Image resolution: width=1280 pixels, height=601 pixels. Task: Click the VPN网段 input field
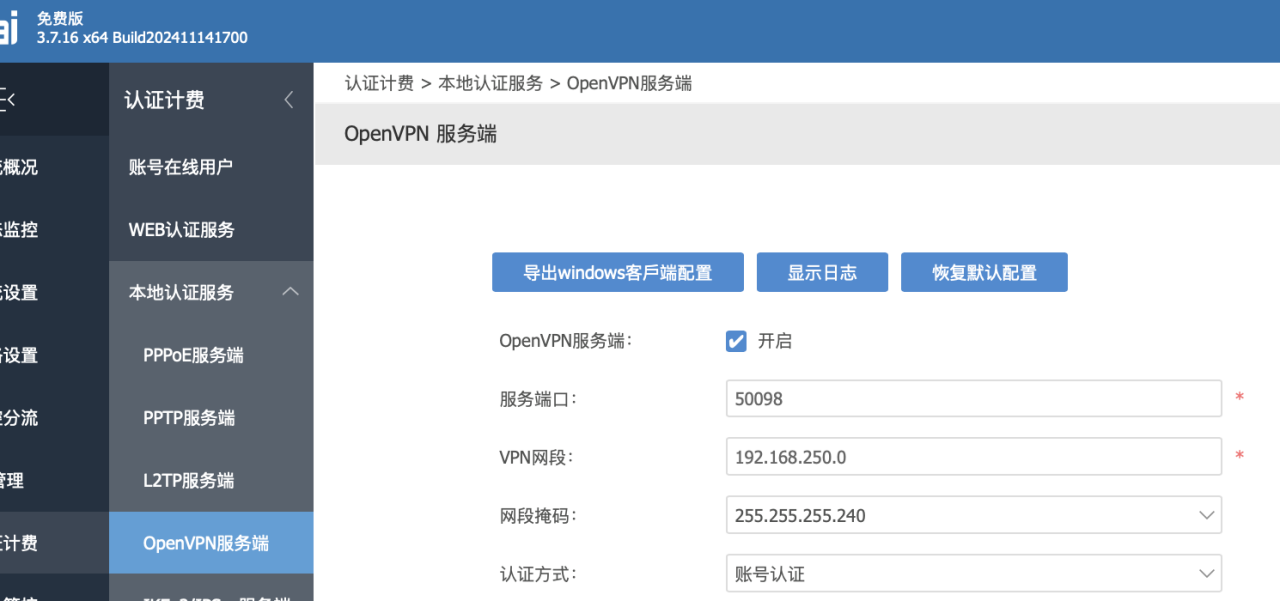(x=973, y=457)
